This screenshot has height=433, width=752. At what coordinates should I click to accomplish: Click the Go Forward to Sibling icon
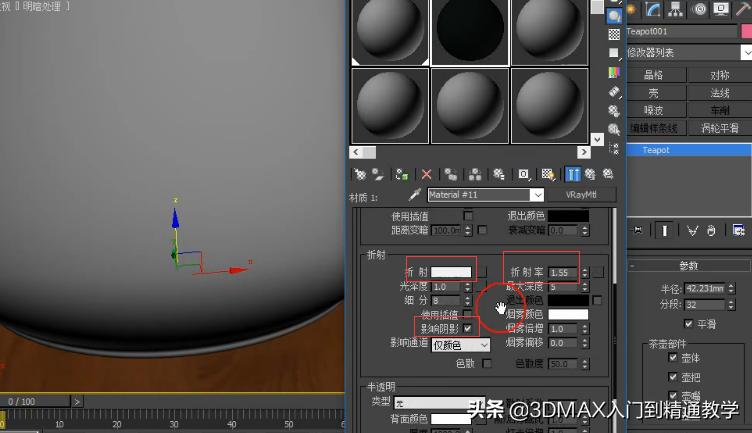click(608, 174)
